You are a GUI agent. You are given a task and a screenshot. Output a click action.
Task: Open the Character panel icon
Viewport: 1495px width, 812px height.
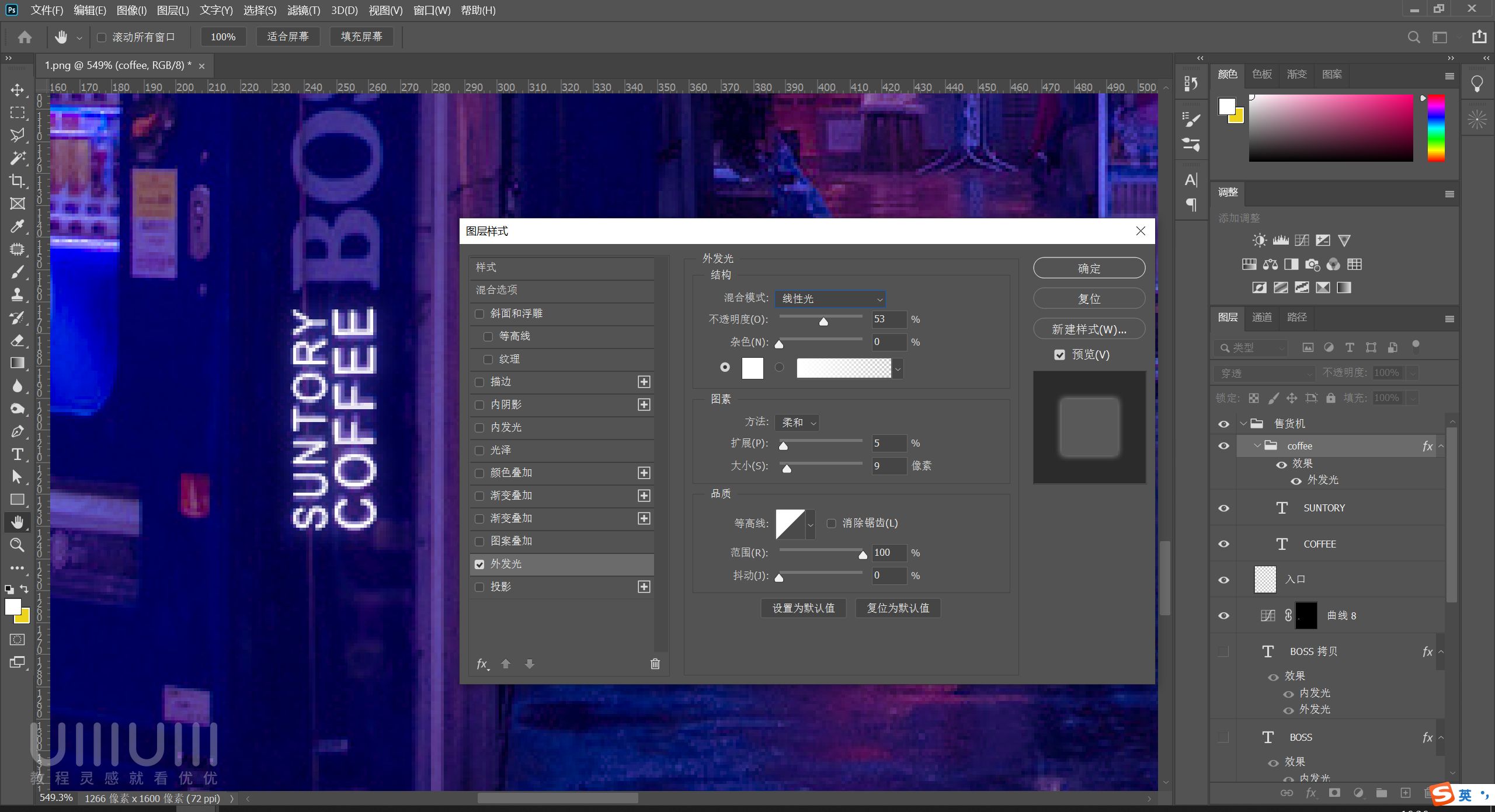pyautogui.click(x=1191, y=180)
